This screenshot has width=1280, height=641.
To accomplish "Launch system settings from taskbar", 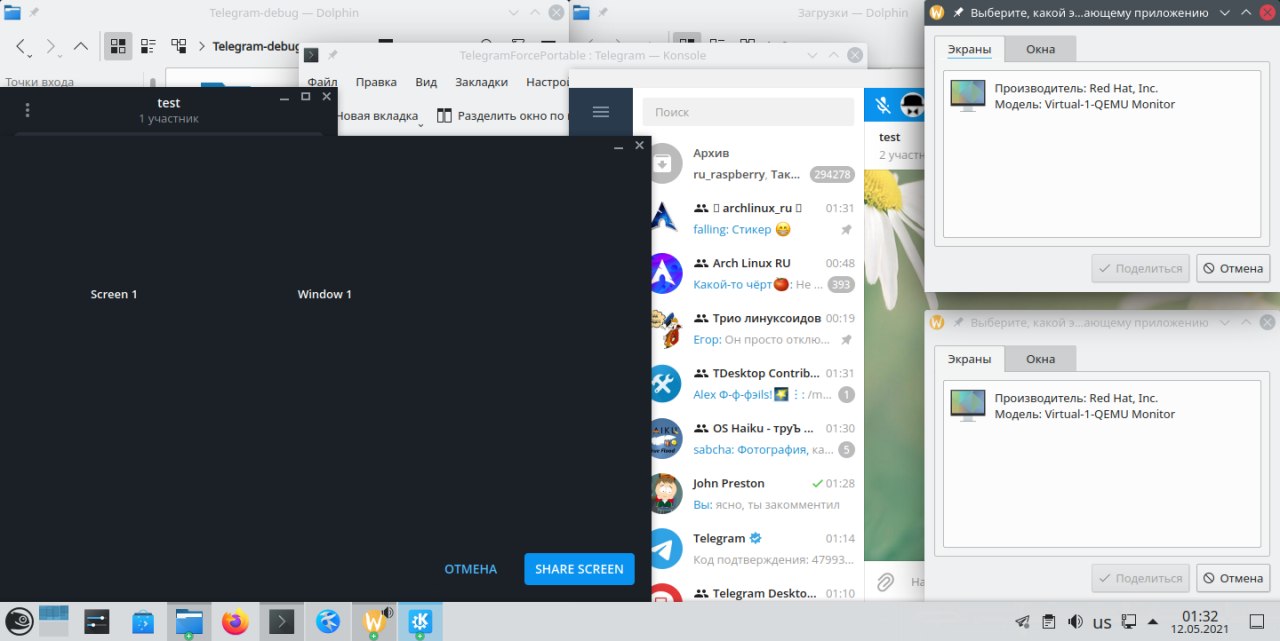I will (97, 622).
